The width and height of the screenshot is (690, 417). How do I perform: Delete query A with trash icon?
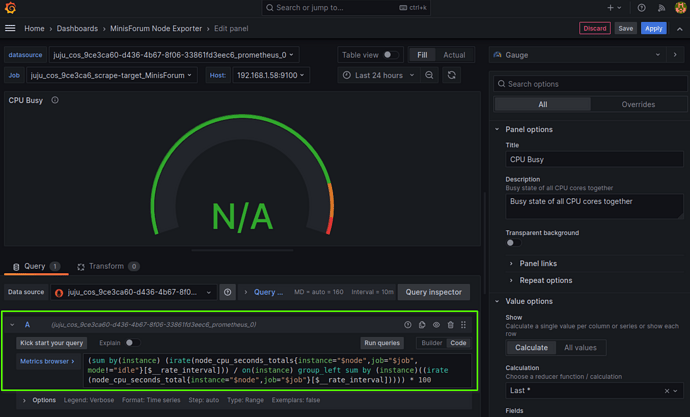(x=450, y=325)
